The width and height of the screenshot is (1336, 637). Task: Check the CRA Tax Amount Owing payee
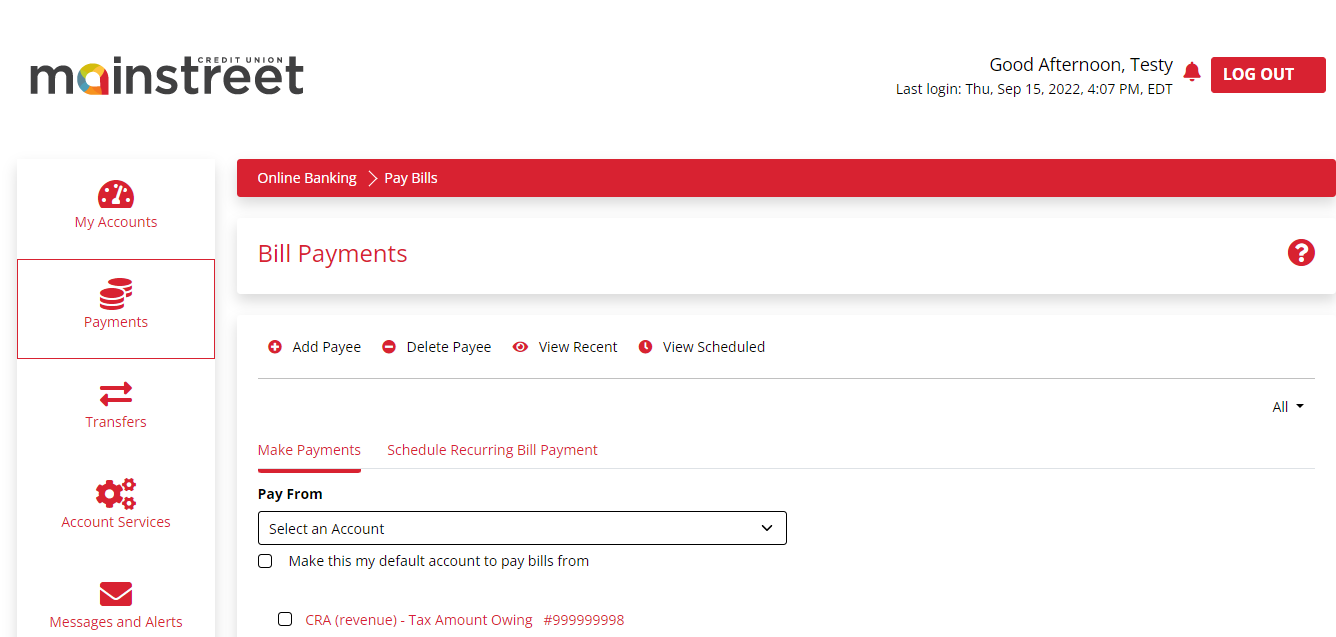(x=285, y=619)
